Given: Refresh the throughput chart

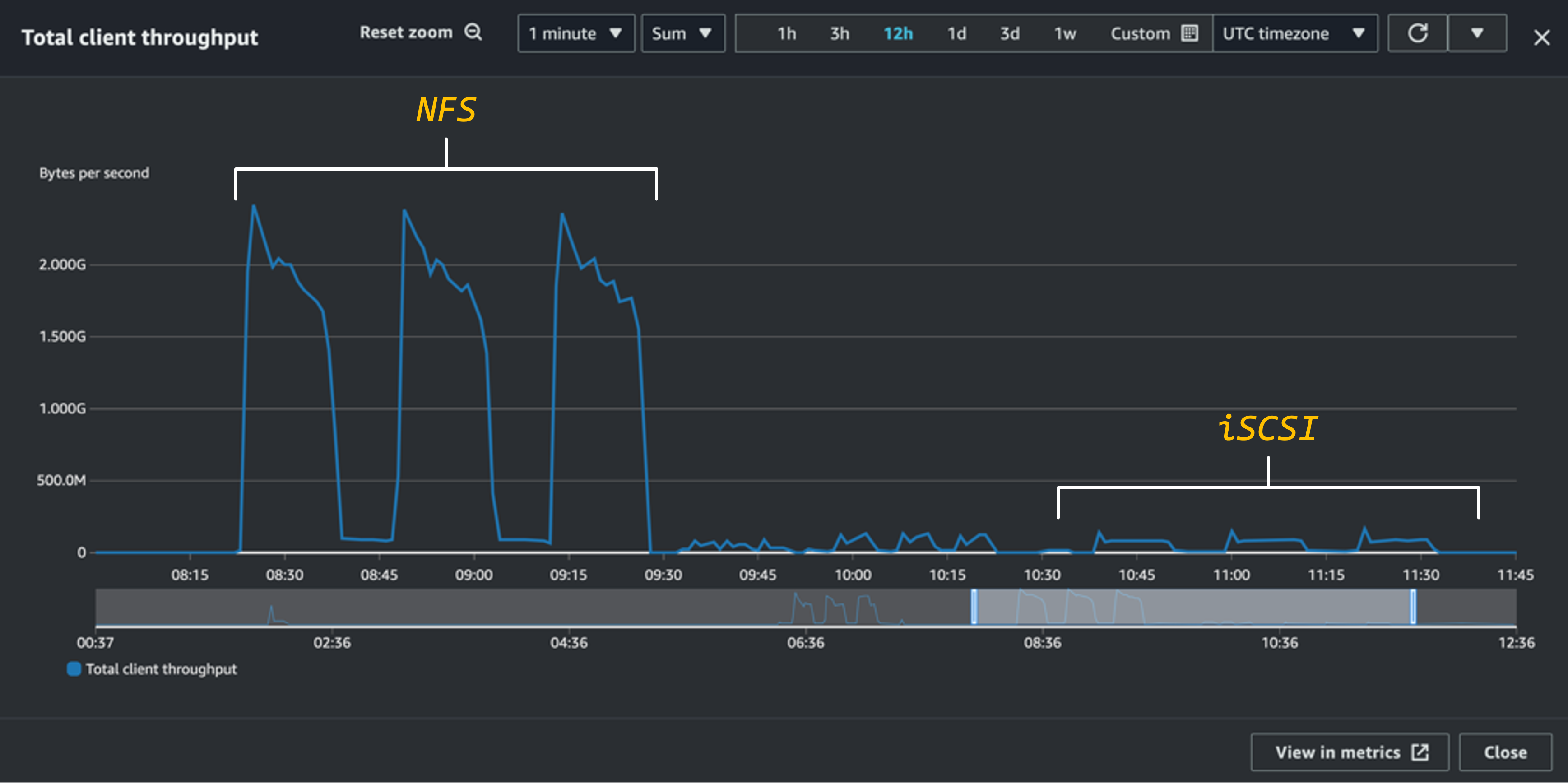Looking at the screenshot, I should tap(1417, 33).
